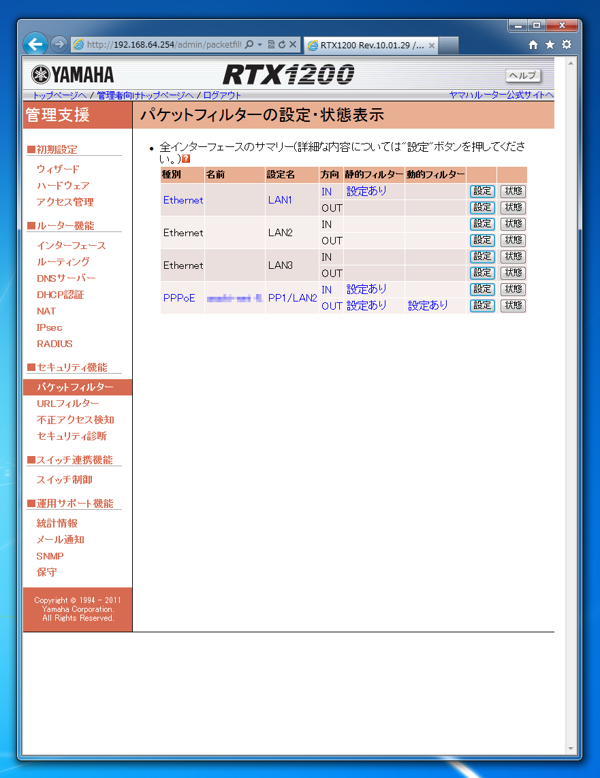The height and width of the screenshot is (778, 600).
Task: Follow the トップページへ link
Action: coord(59,95)
